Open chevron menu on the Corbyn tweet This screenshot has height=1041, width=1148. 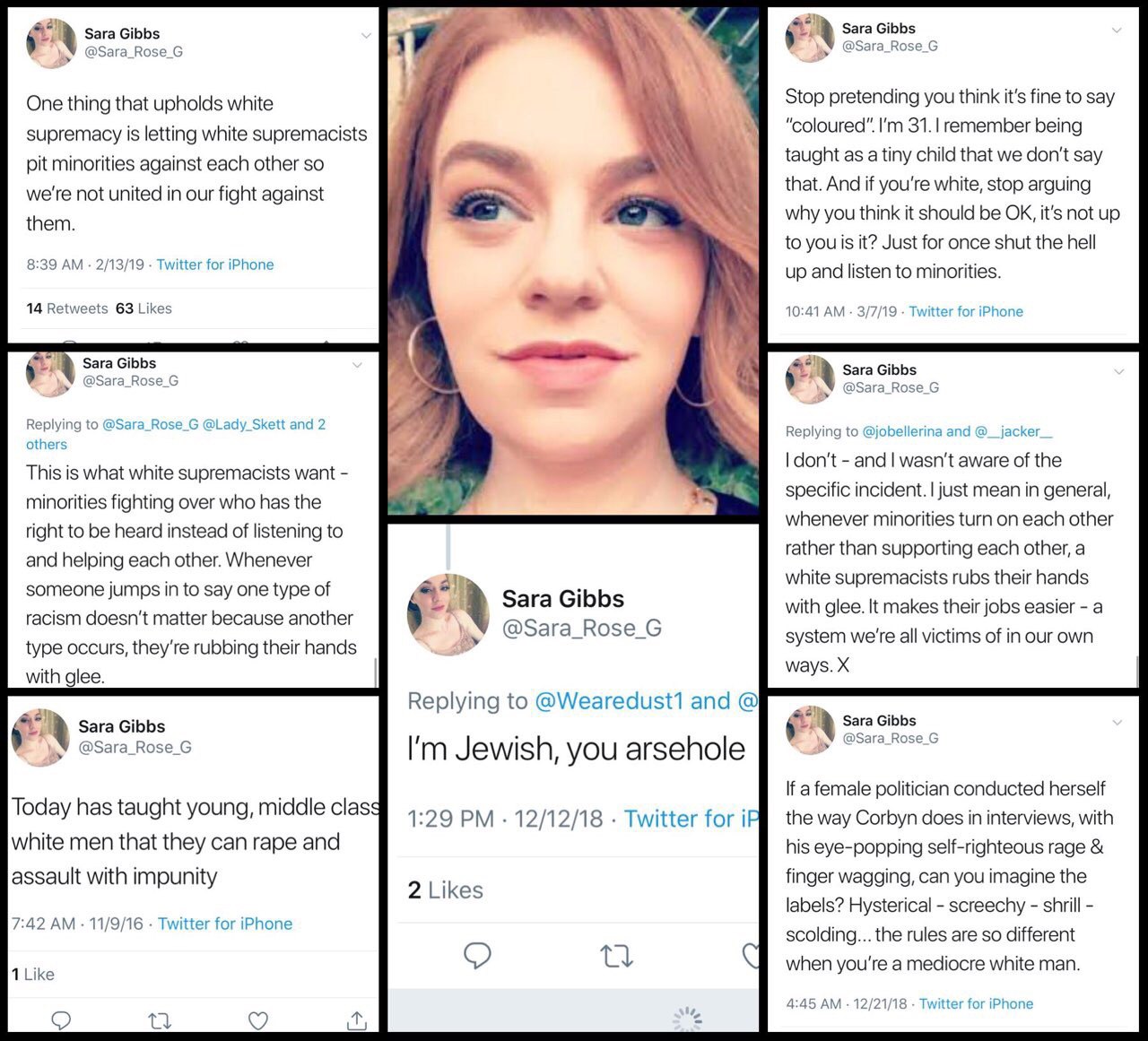[1118, 723]
